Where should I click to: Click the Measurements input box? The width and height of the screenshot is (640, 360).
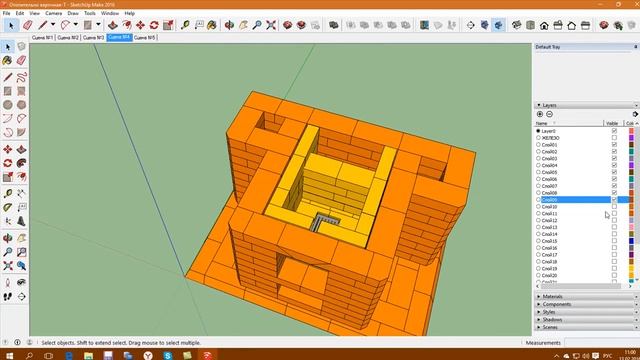tap(602, 343)
